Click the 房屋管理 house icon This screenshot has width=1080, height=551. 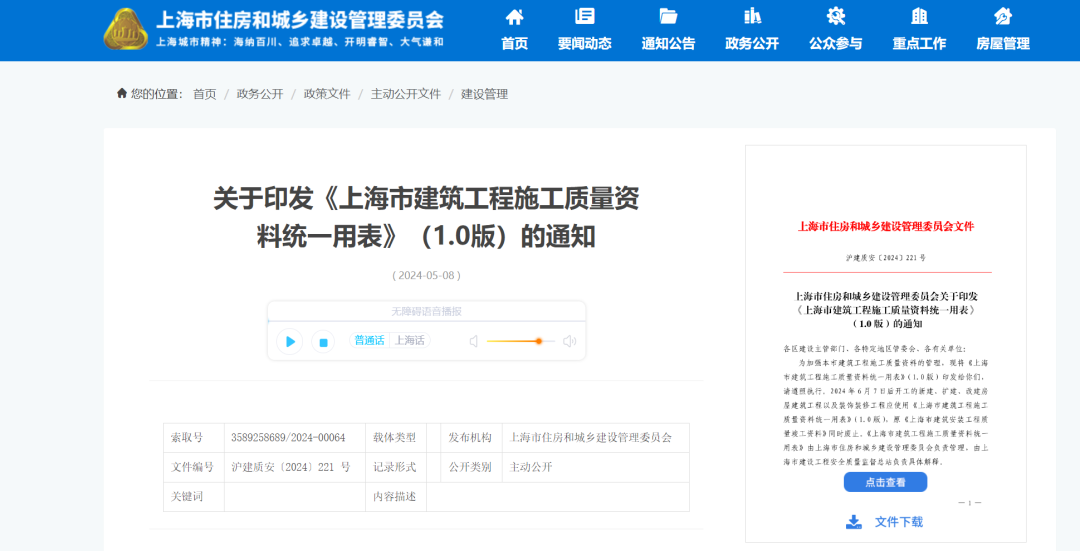1003,16
